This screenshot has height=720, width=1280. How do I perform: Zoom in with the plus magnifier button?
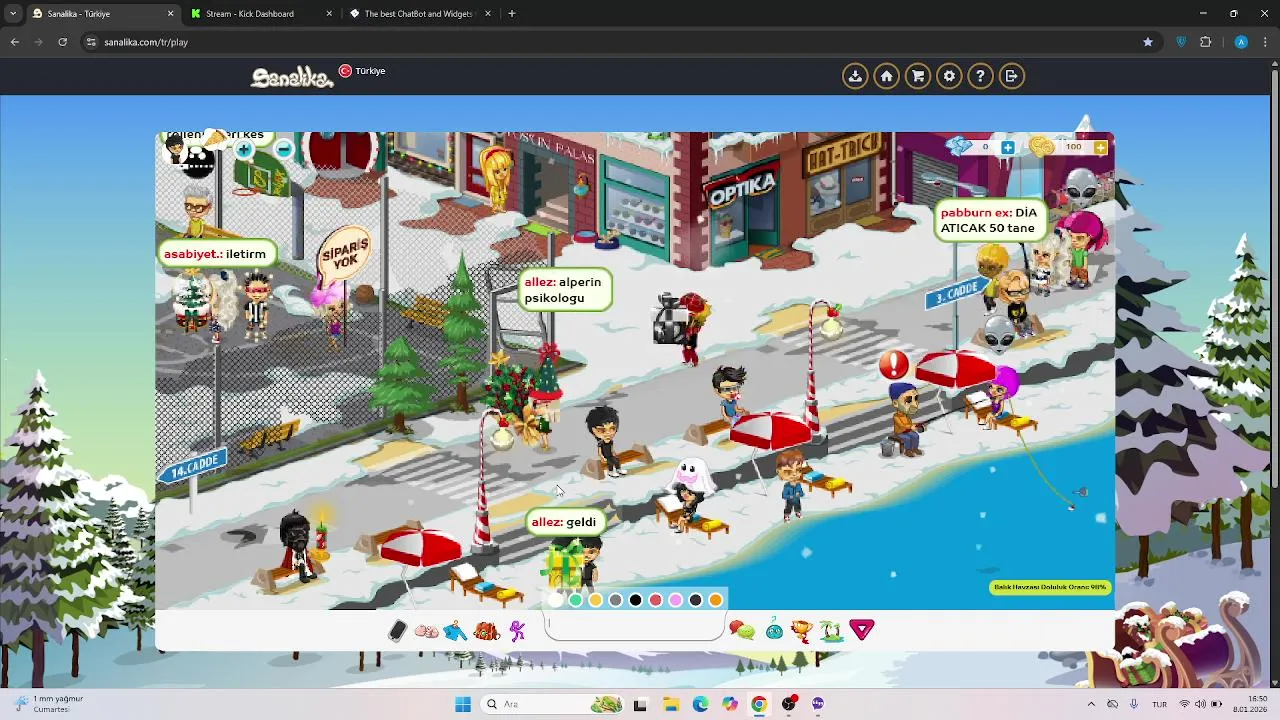(x=244, y=150)
